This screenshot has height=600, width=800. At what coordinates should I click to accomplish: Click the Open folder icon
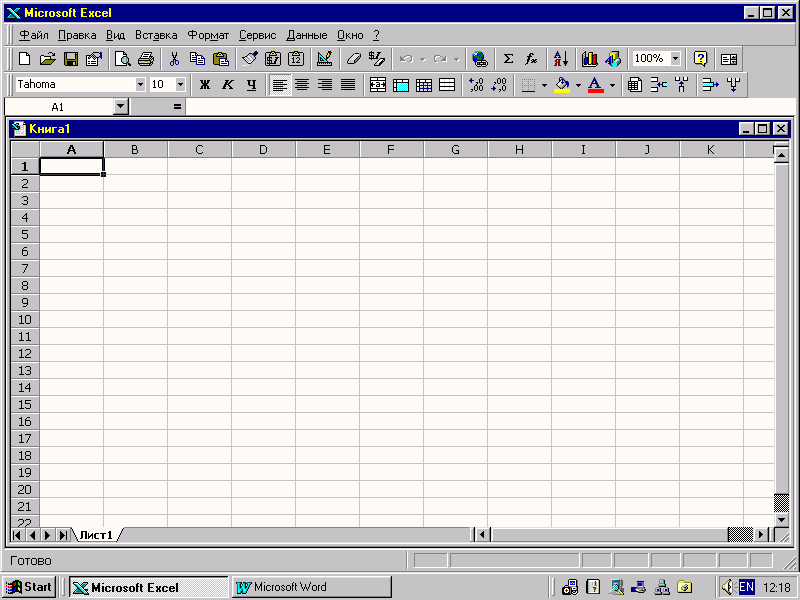click(47, 59)
